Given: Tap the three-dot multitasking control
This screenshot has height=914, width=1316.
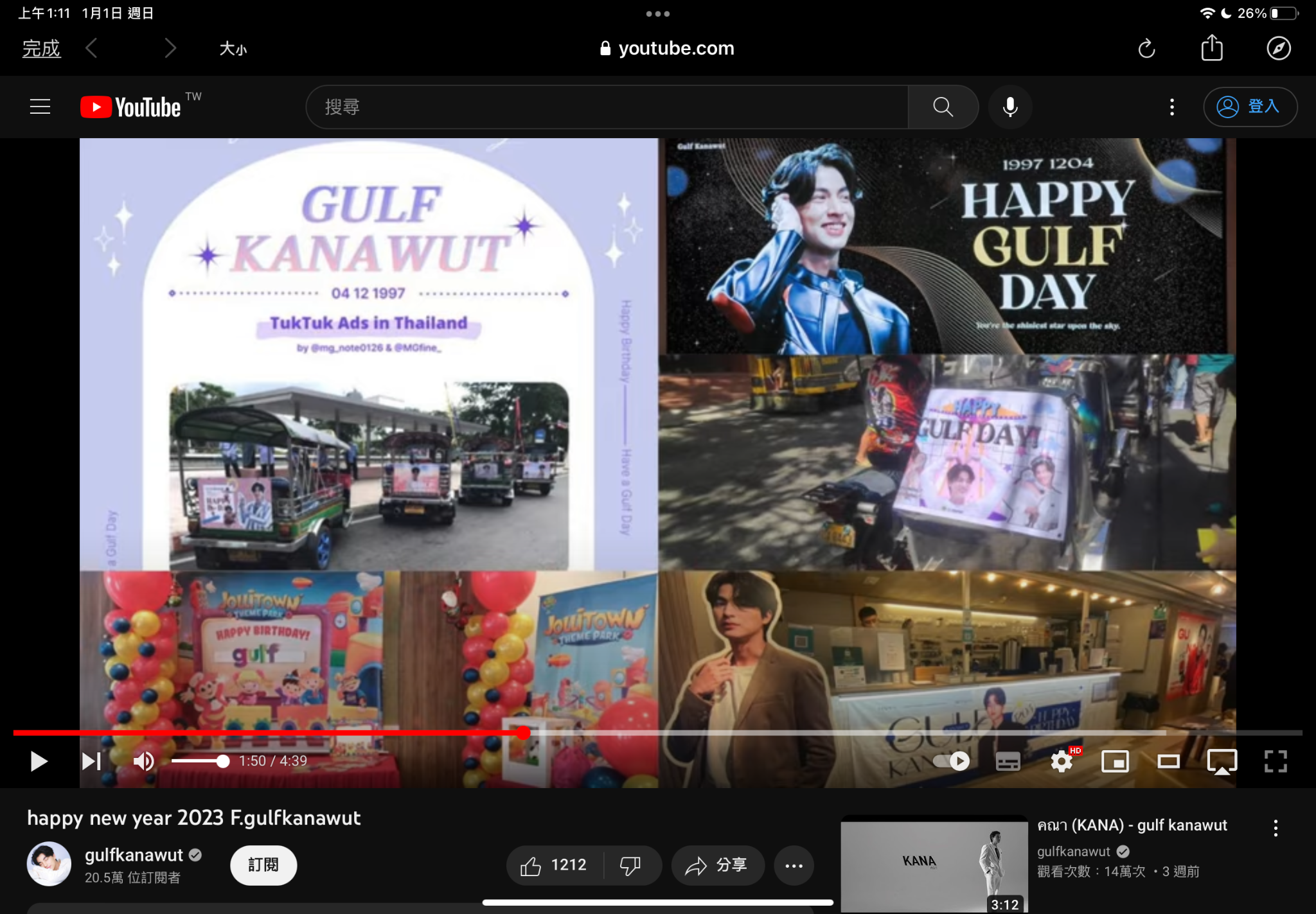Looking at the screenshot, I should (x=658, y=13).
